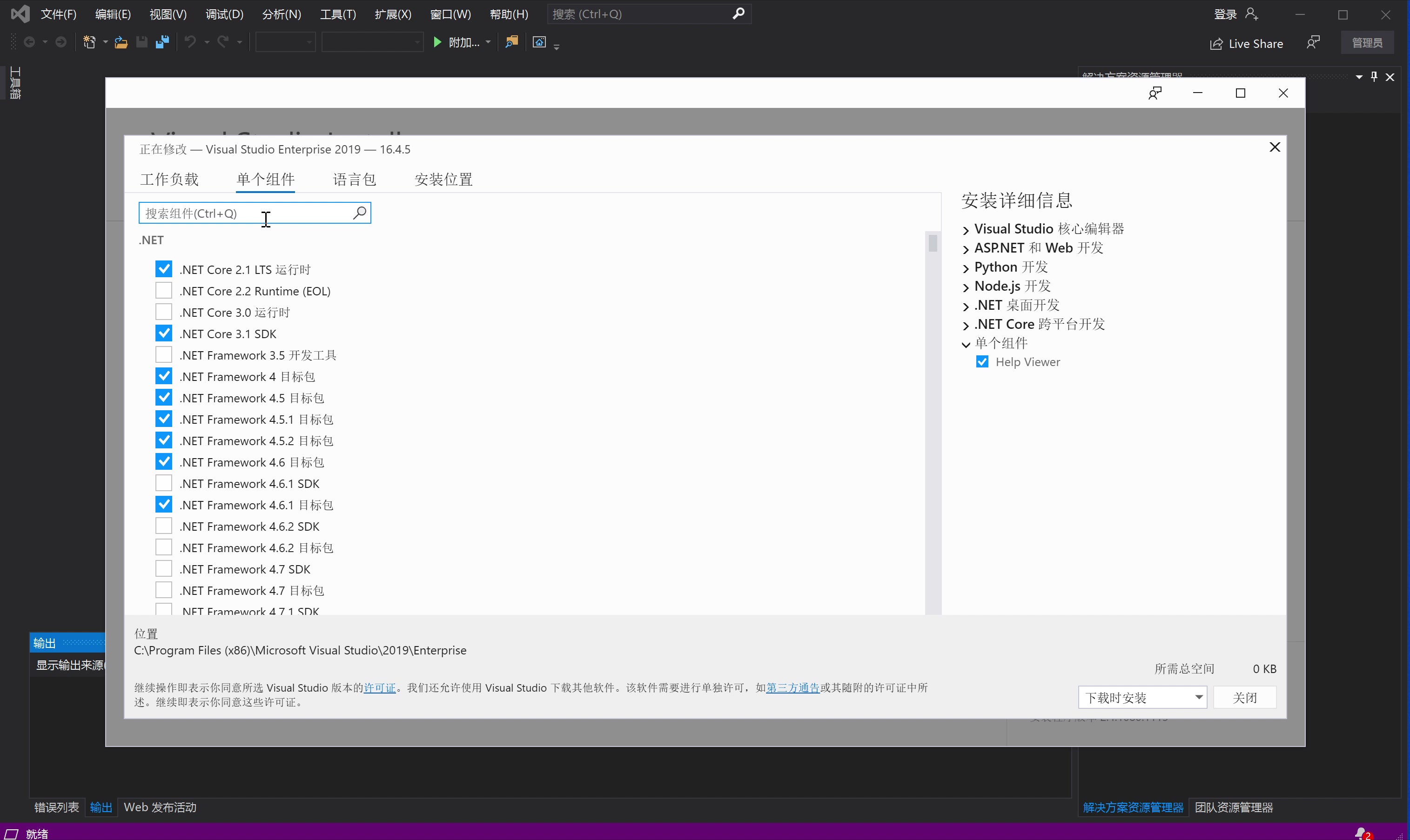Enable .NET Core 2.2 Runtime (EOL) checkbox
Screen dimensions: 1410x840
pyautogui.click(x=164, y=291)
